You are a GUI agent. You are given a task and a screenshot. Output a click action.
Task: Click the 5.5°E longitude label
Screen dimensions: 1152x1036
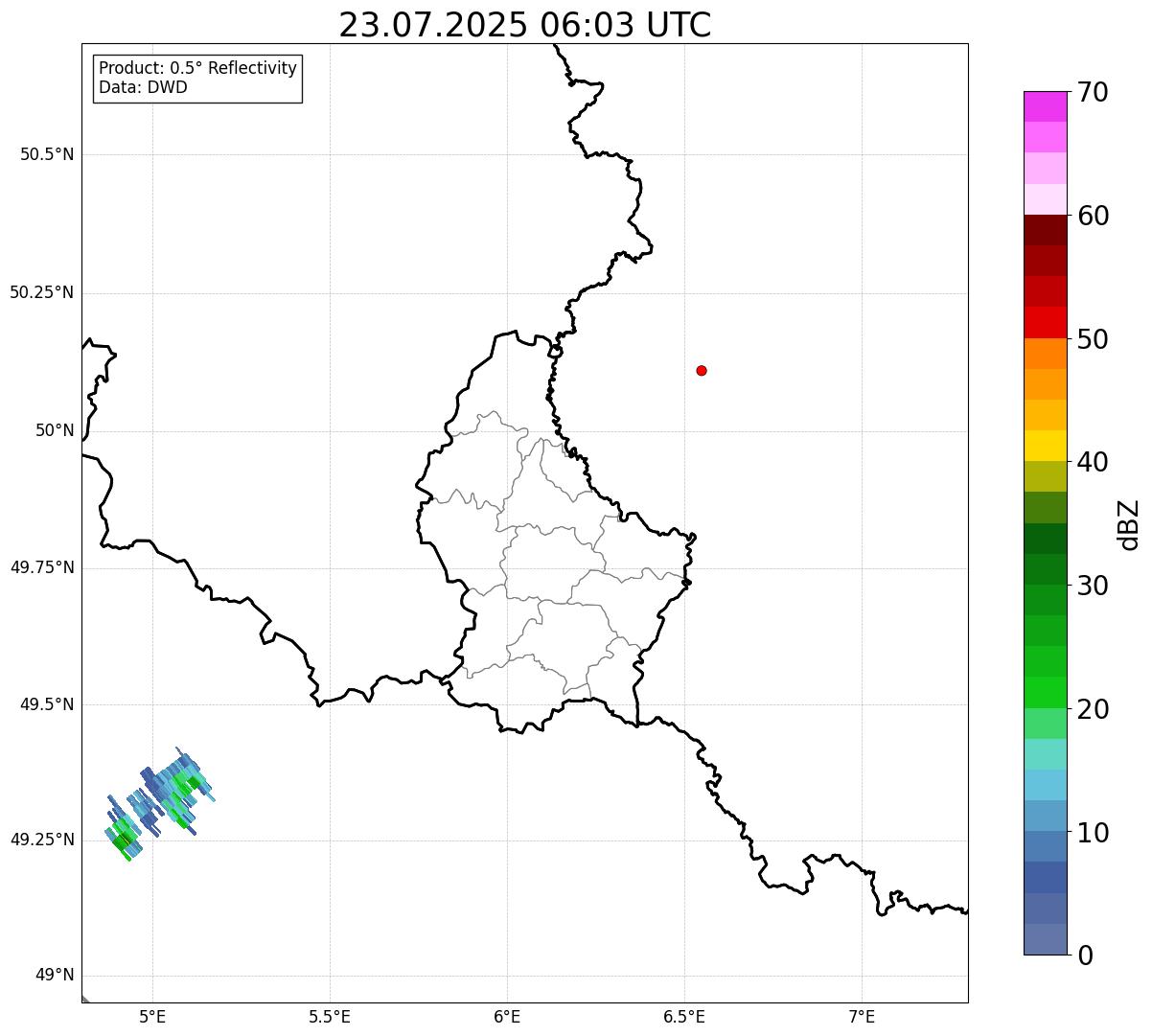(330, 1016)
